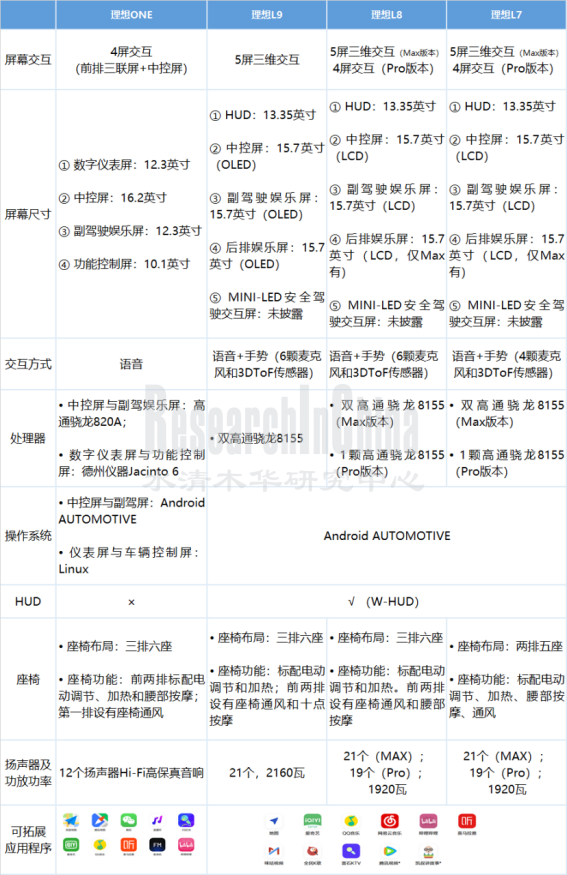Click the 屏幕交互 row label
Viewport: 567px width, 875px height.
coord(28,60)
